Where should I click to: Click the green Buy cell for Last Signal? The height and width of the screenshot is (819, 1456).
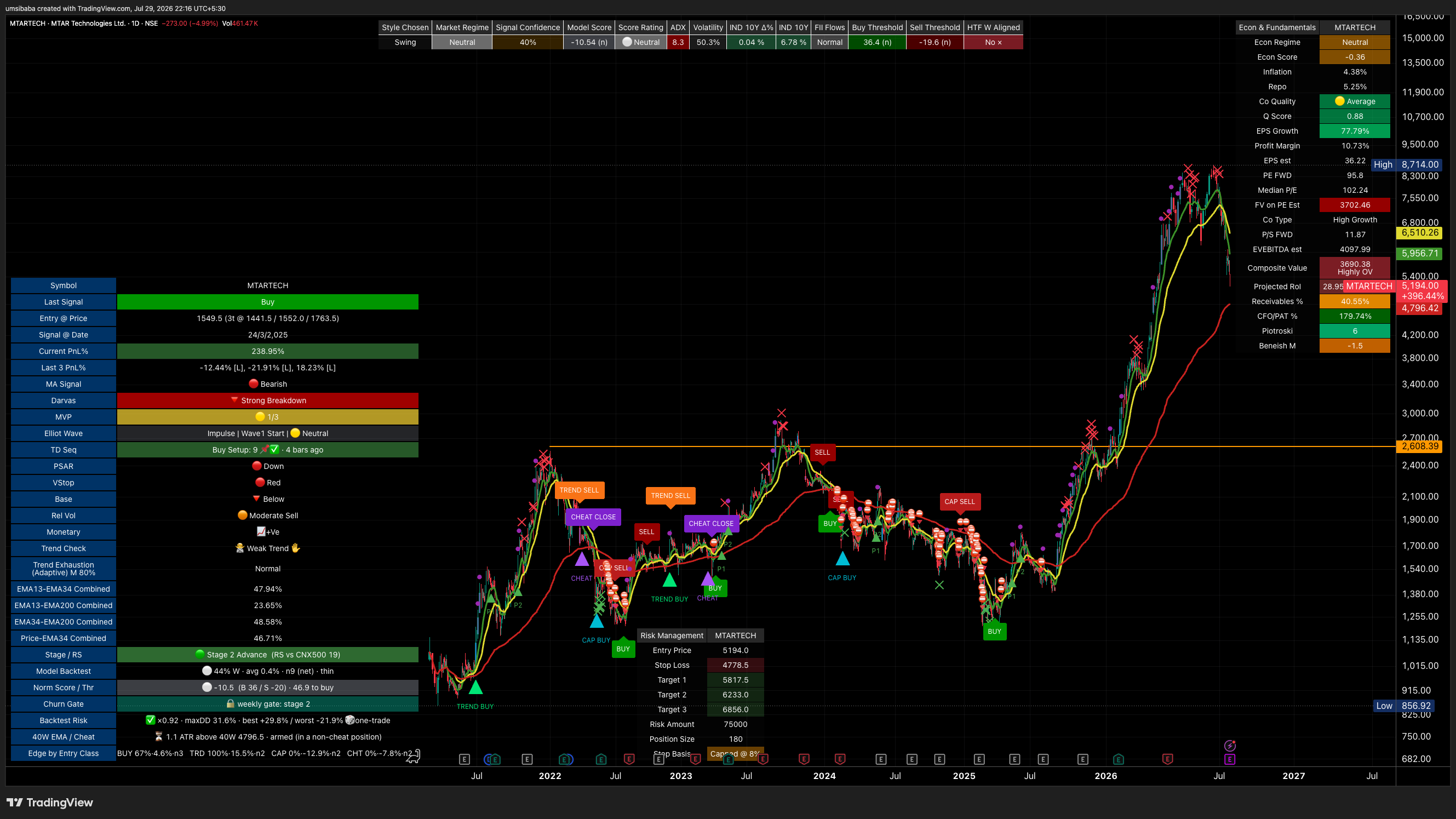click(268, 302)
